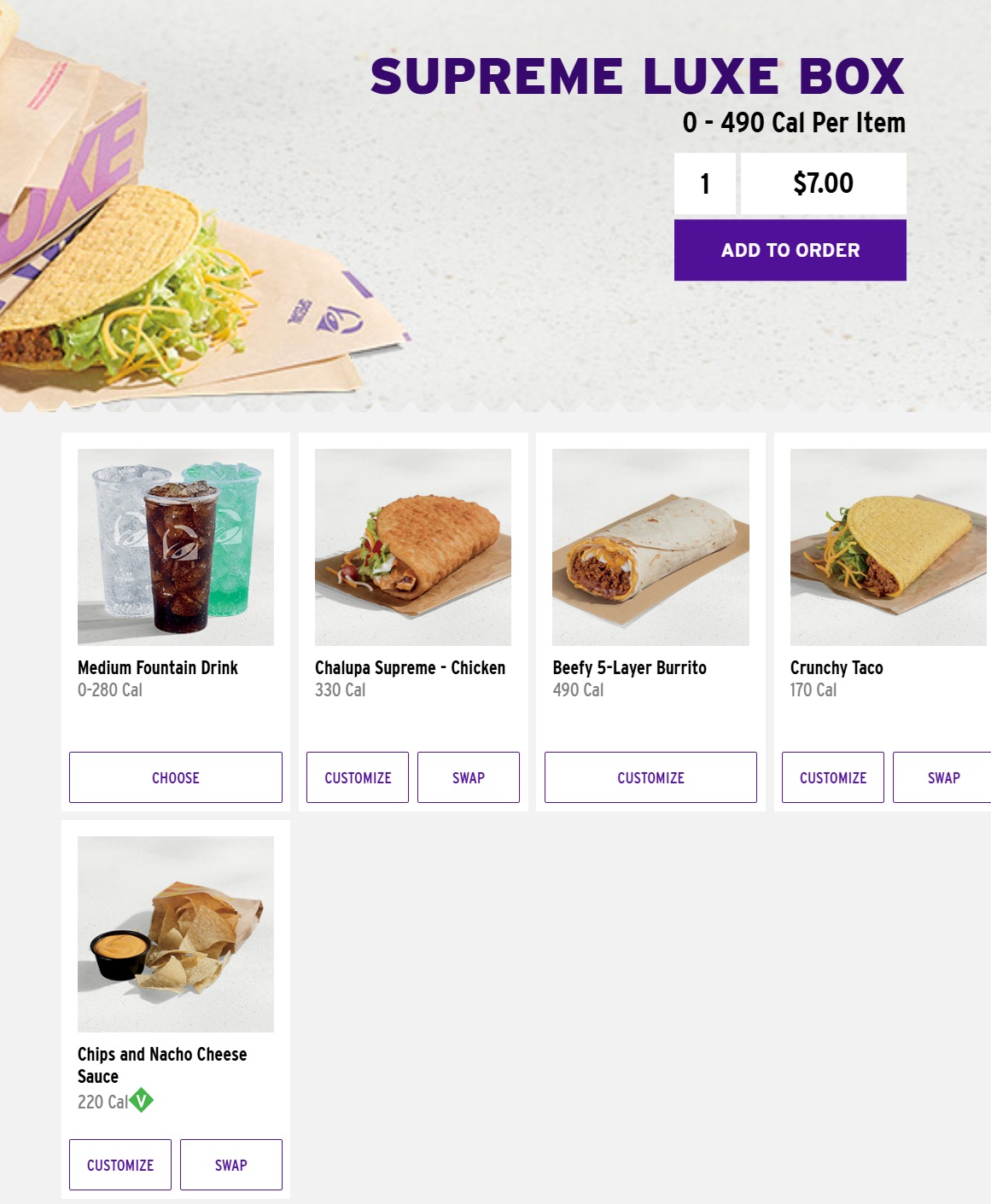Open the Crunchy Taco product image
The width and height of the screenshot is (991, 1204).
889,547
